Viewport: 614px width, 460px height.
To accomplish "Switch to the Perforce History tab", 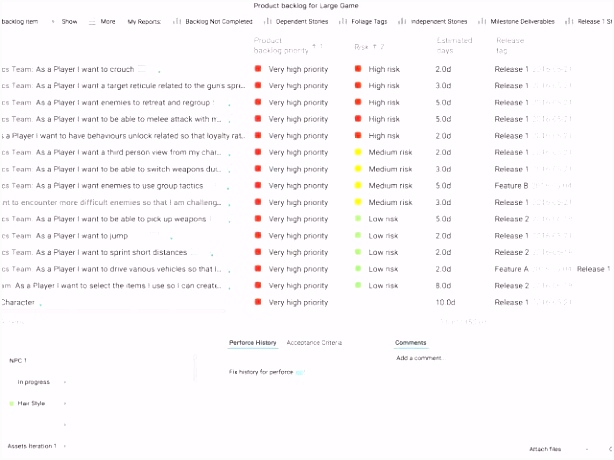I will [x=252, y=343].
